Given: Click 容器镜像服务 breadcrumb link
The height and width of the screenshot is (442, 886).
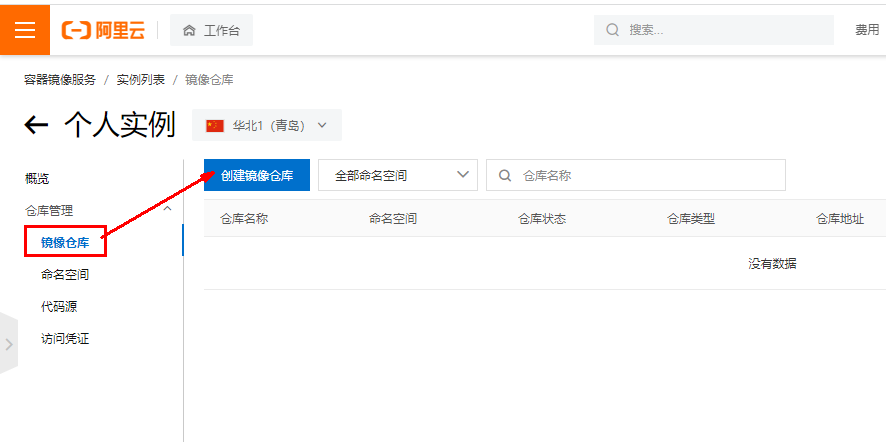Looking at the screenshot, I should point(60,79).
